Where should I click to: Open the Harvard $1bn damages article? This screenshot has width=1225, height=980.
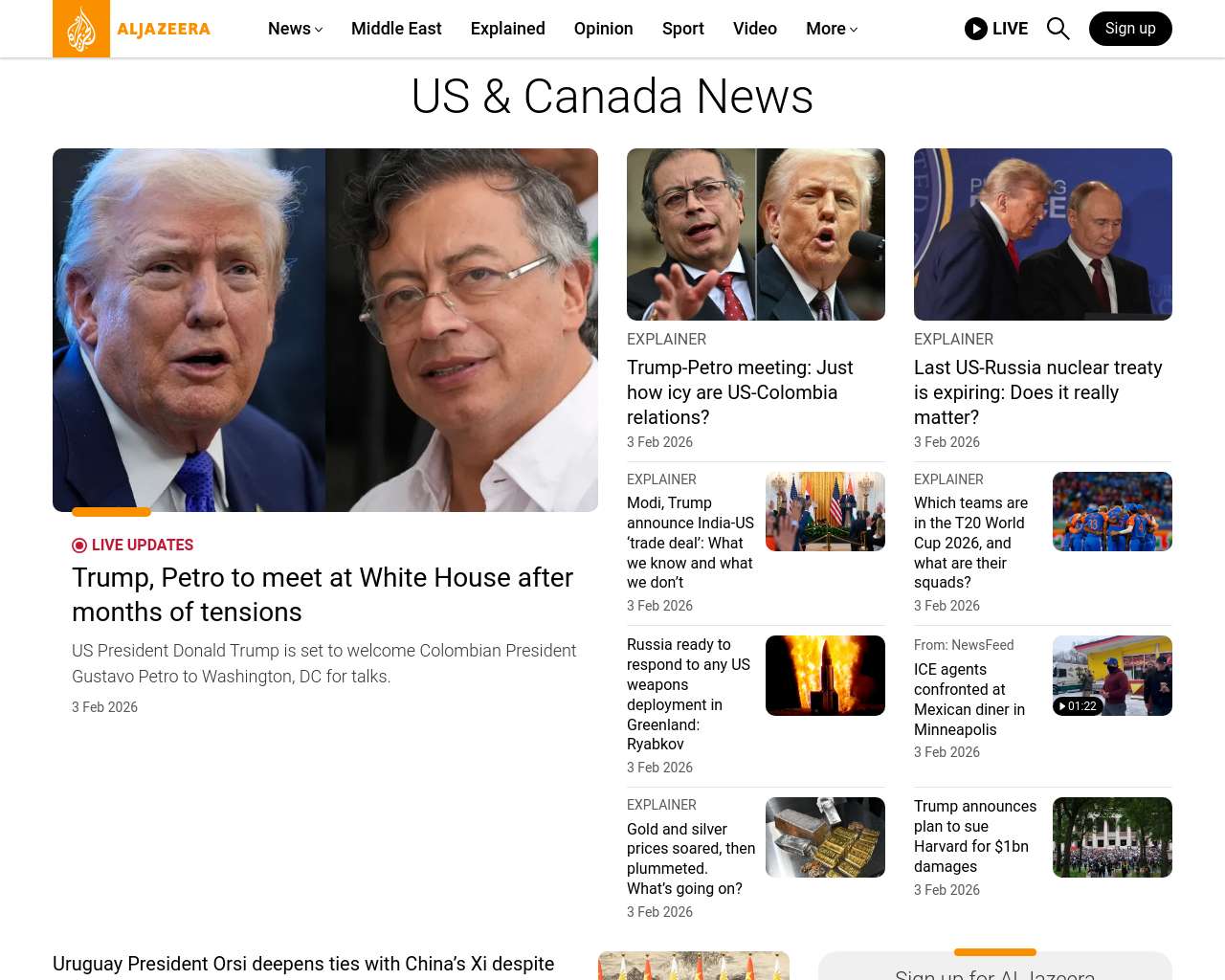(975, 836)
